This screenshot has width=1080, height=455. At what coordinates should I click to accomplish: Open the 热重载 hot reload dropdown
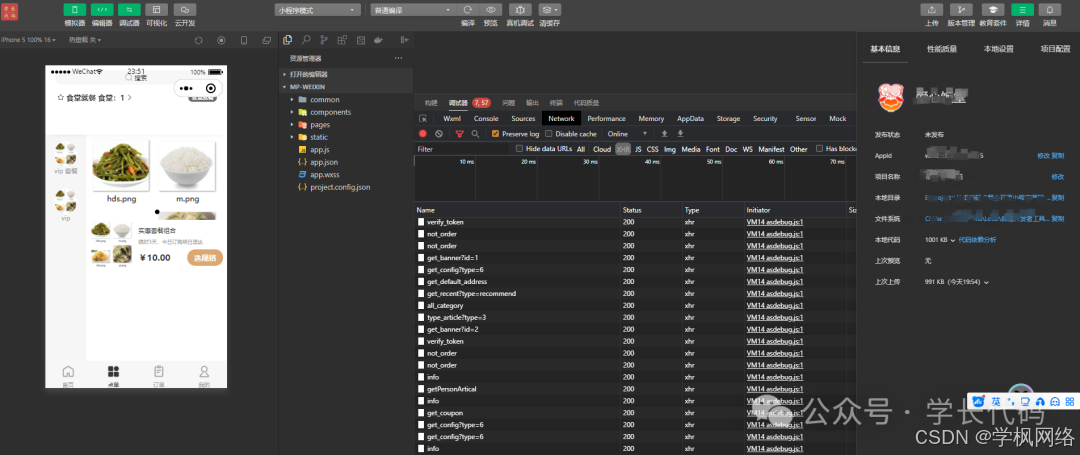[85, 40]
